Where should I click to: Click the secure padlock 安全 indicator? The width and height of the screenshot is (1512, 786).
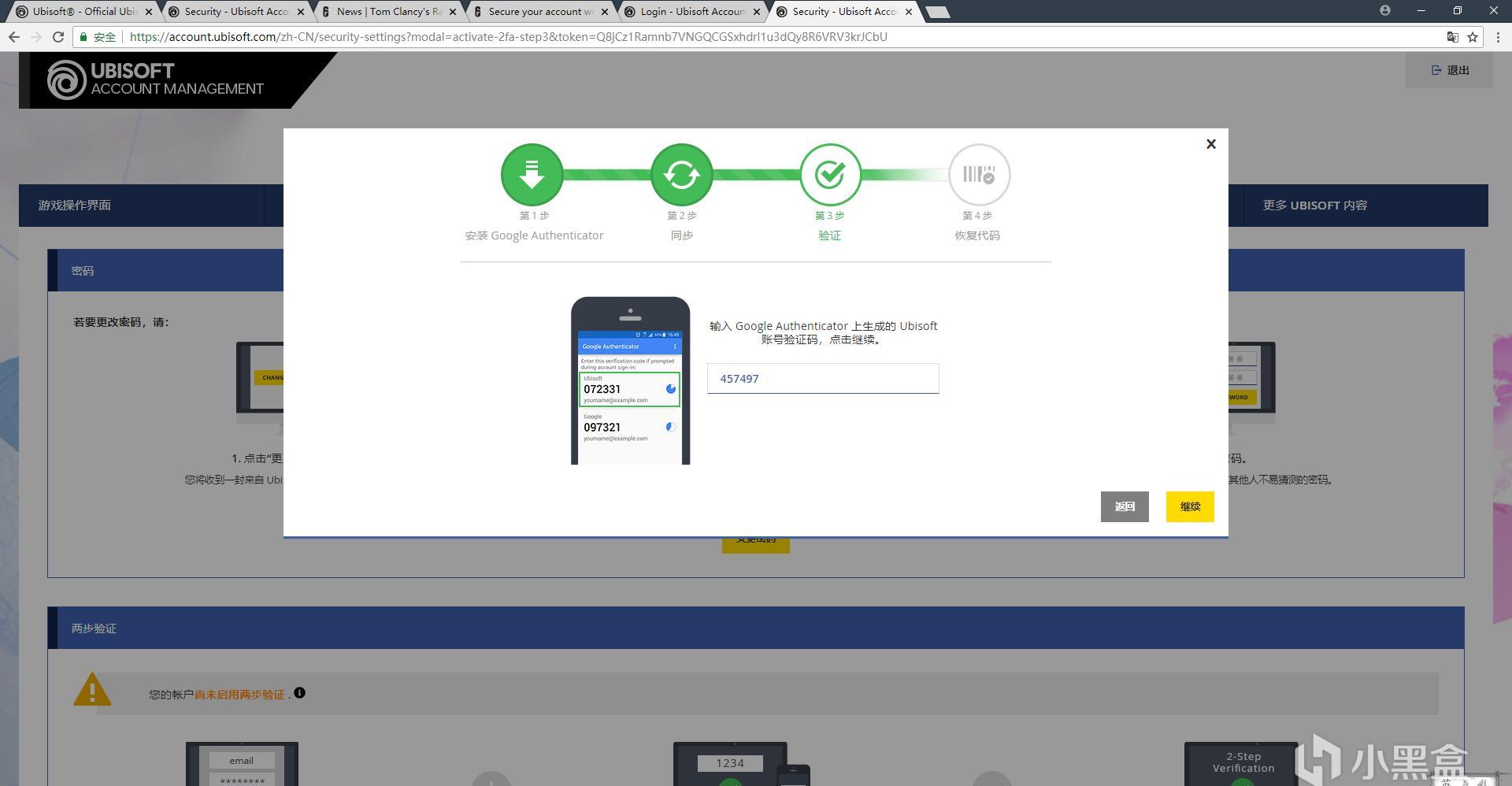(98, 37)
